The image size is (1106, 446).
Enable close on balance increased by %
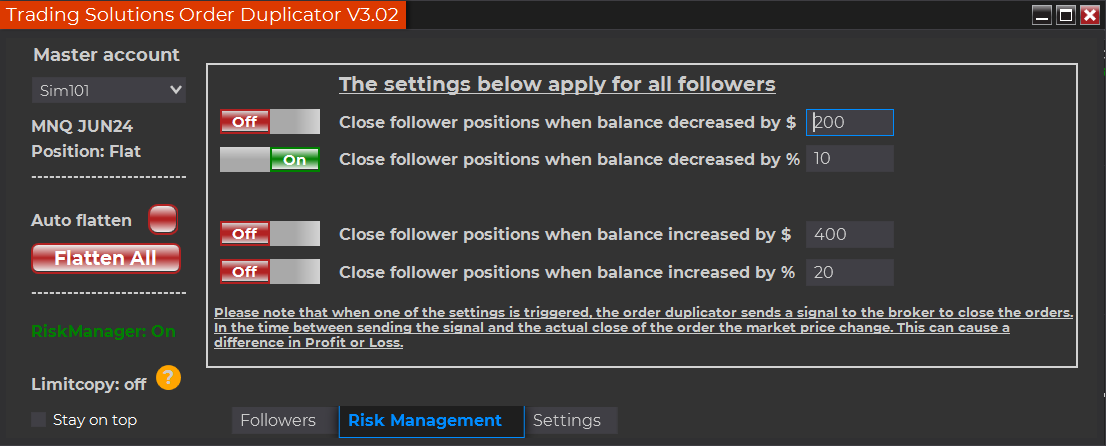(270, 272)
